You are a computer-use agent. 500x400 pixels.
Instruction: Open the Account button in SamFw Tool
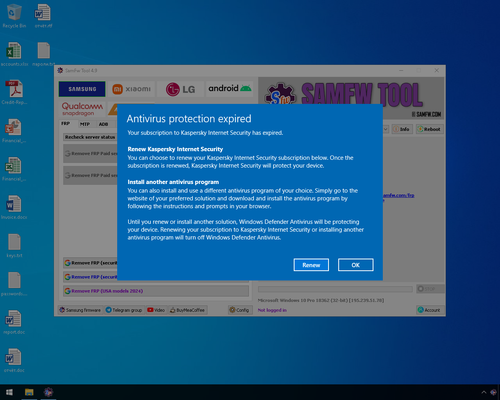(429, 310)
